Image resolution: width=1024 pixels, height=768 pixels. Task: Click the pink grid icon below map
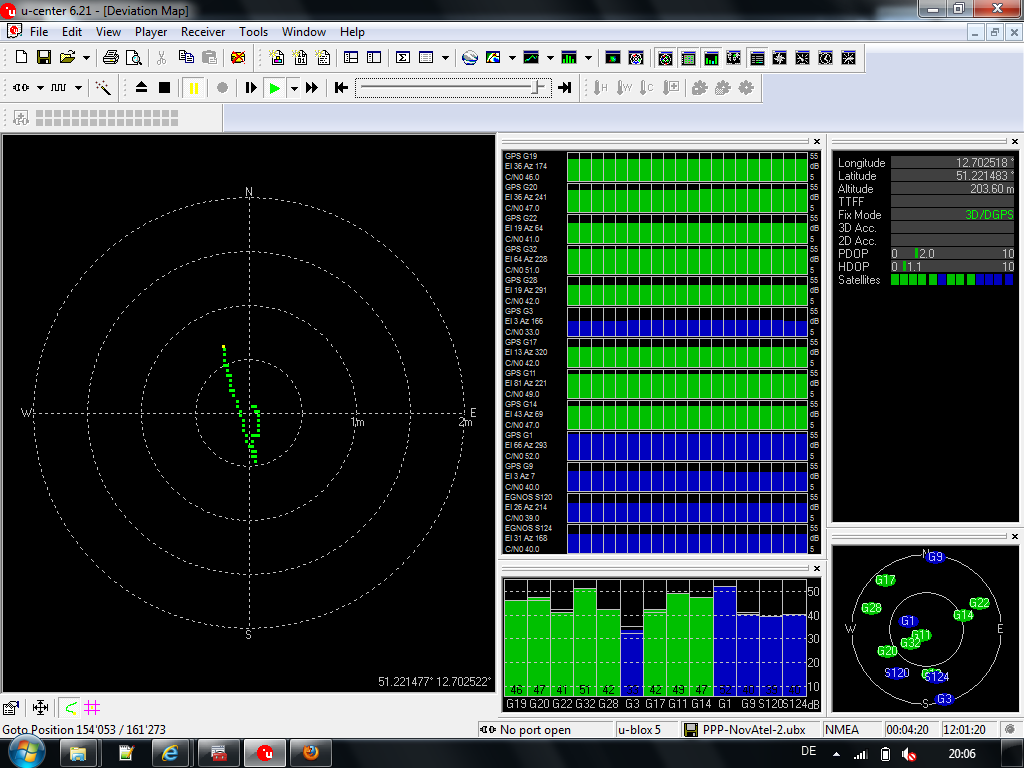[92, 708]
